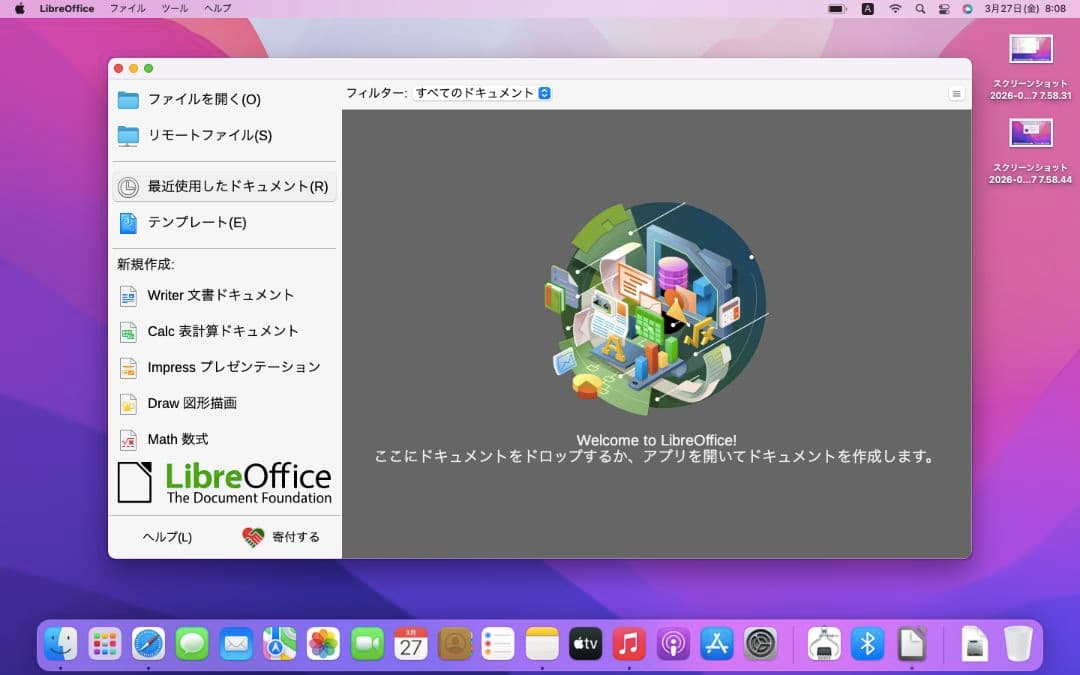Open Finder from the Dock

61,644
